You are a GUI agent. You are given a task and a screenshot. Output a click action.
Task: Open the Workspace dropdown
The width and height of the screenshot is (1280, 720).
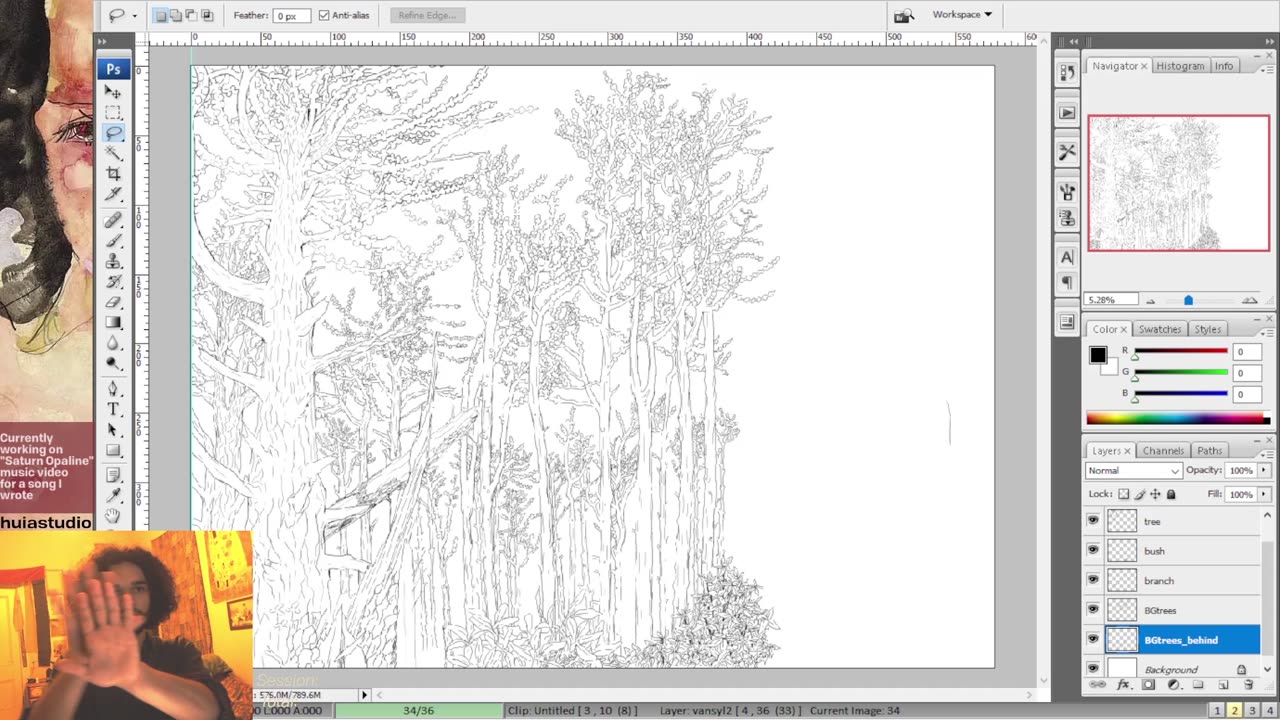point(962,14)
